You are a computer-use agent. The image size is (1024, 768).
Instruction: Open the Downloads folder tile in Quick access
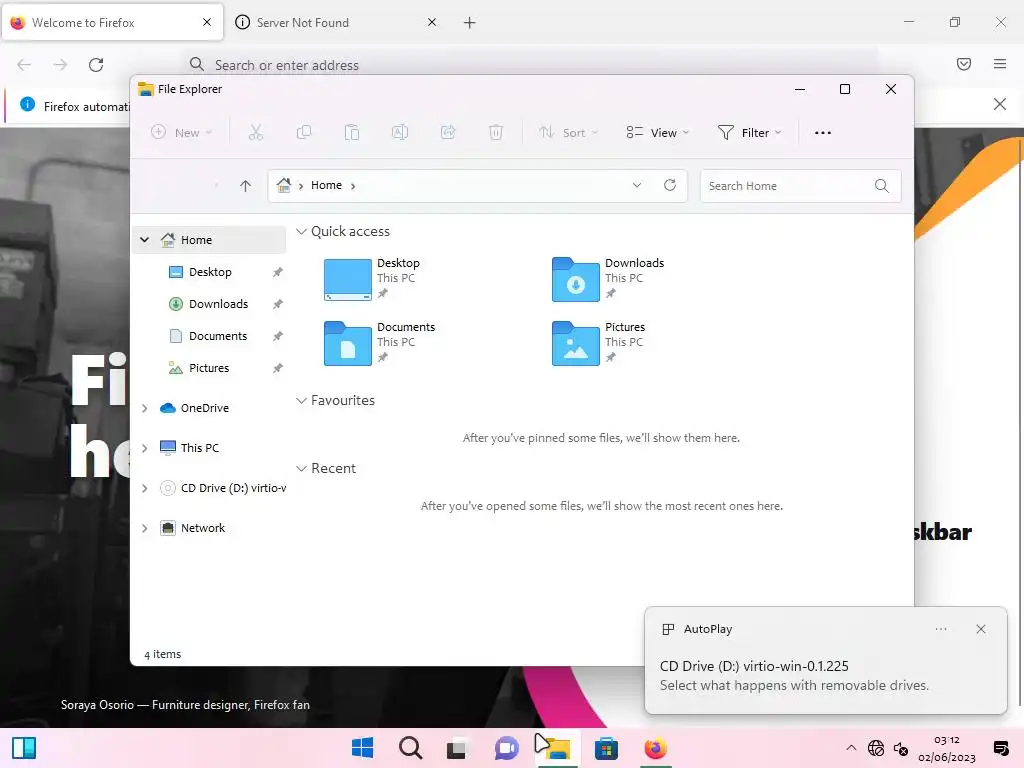click(609, 279)
